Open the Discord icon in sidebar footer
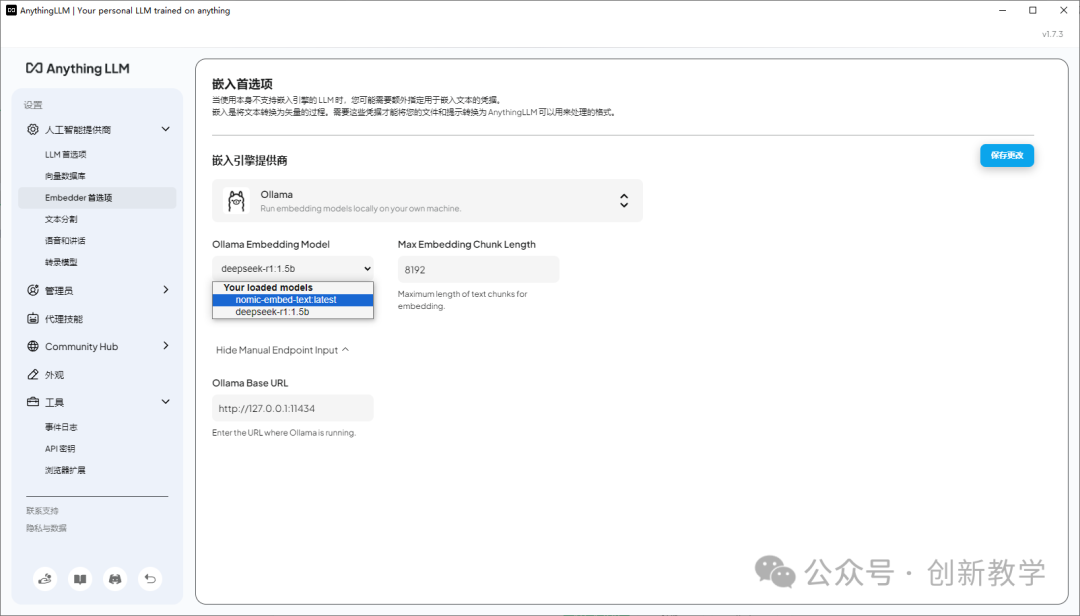This screenshot has width=1080, height=616. pyautogui.click(x=115, y=579)
